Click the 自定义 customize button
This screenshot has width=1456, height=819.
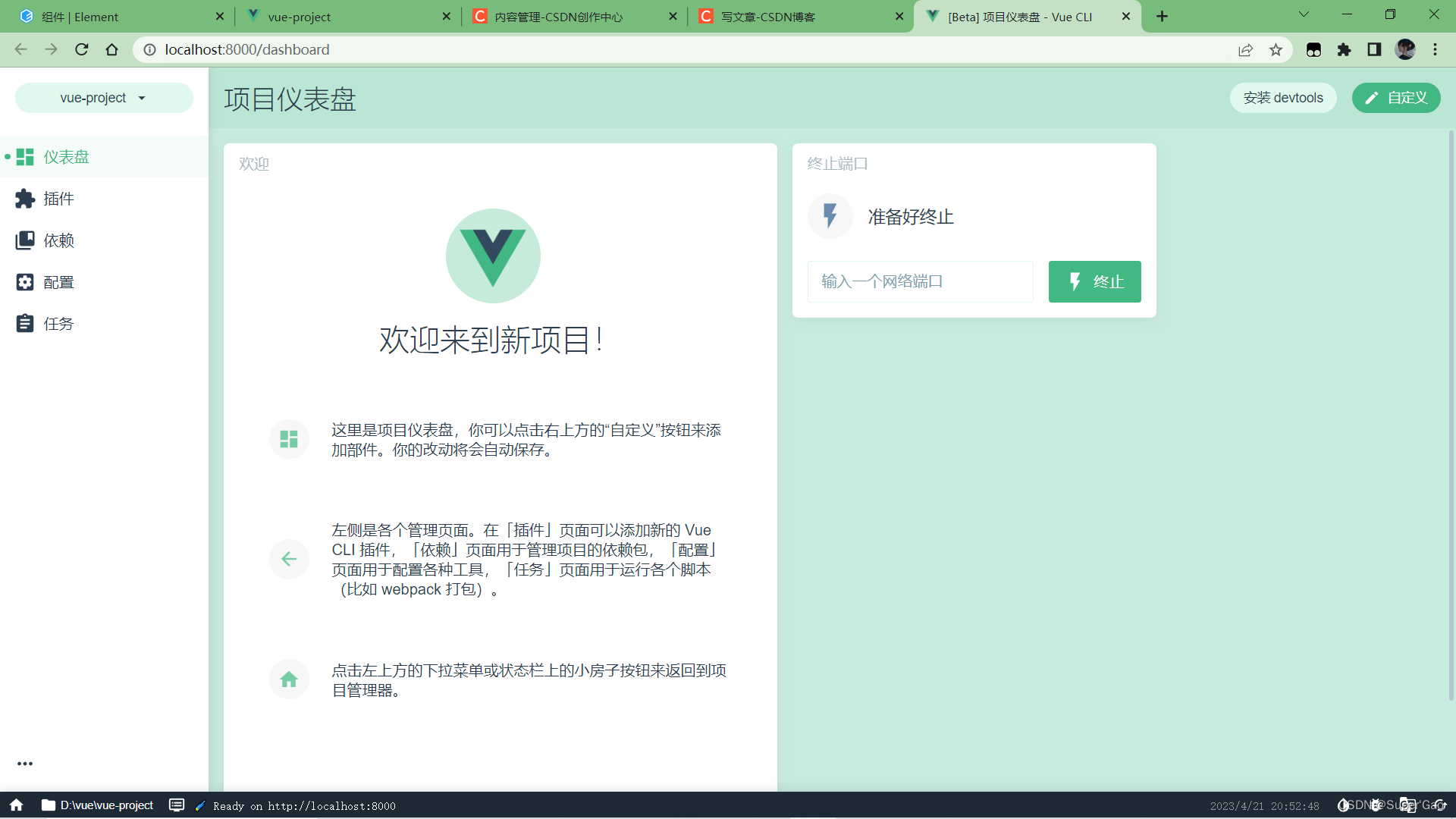pyautogui.click(x=1395, y=98)
